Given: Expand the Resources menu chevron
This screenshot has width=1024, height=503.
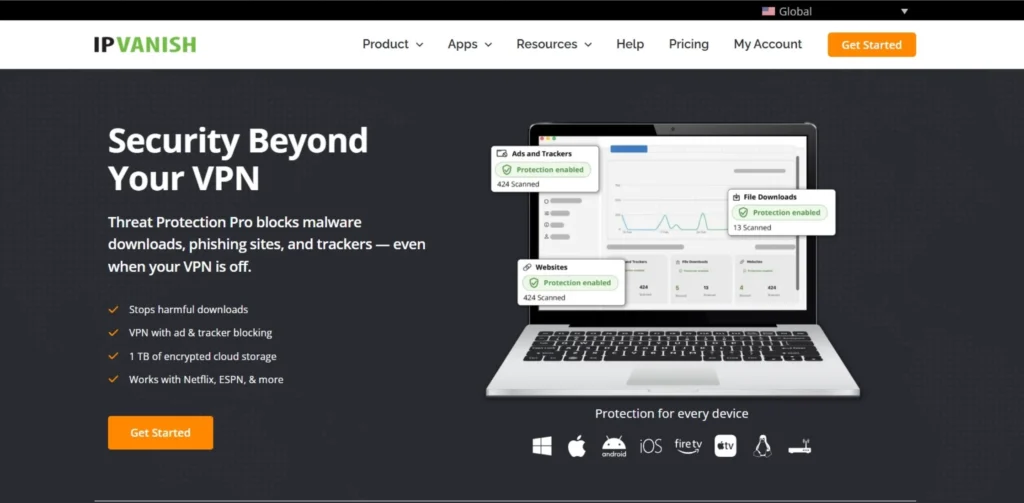Looking at the screenshot, I should pyautogui.click(x=588, y=45).
